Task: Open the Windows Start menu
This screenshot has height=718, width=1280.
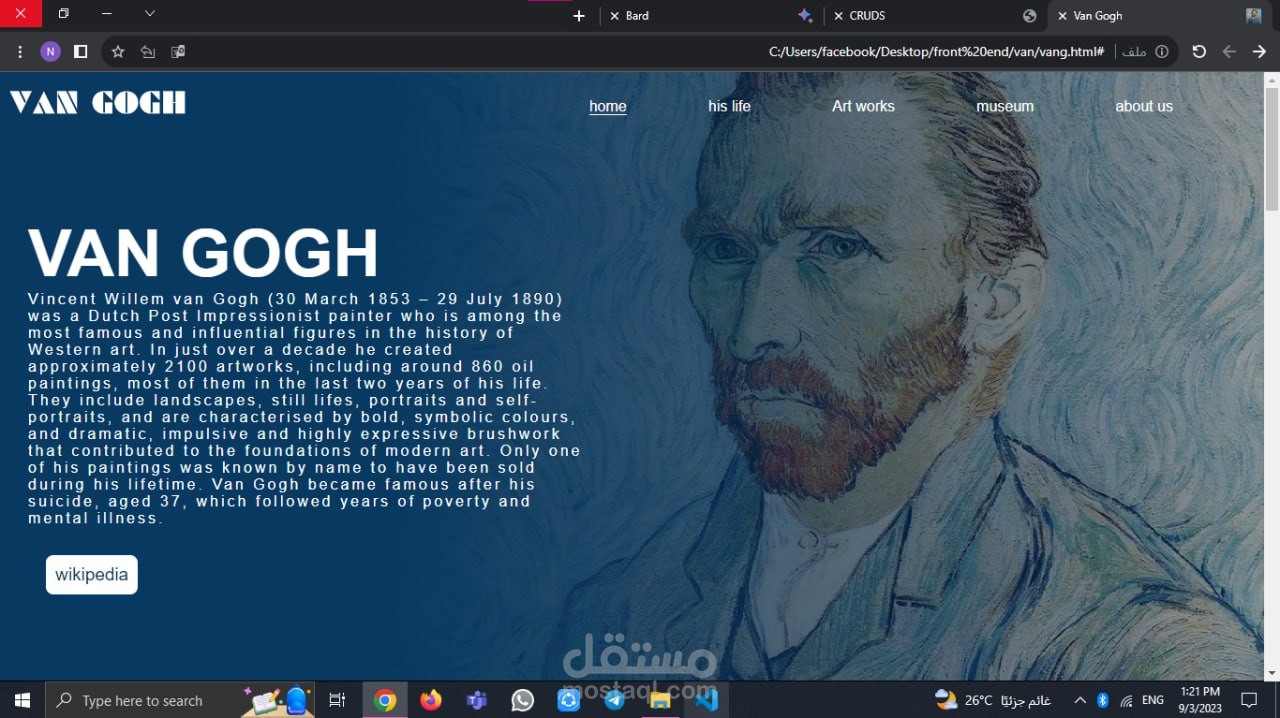Action: [x=22, y=700]
